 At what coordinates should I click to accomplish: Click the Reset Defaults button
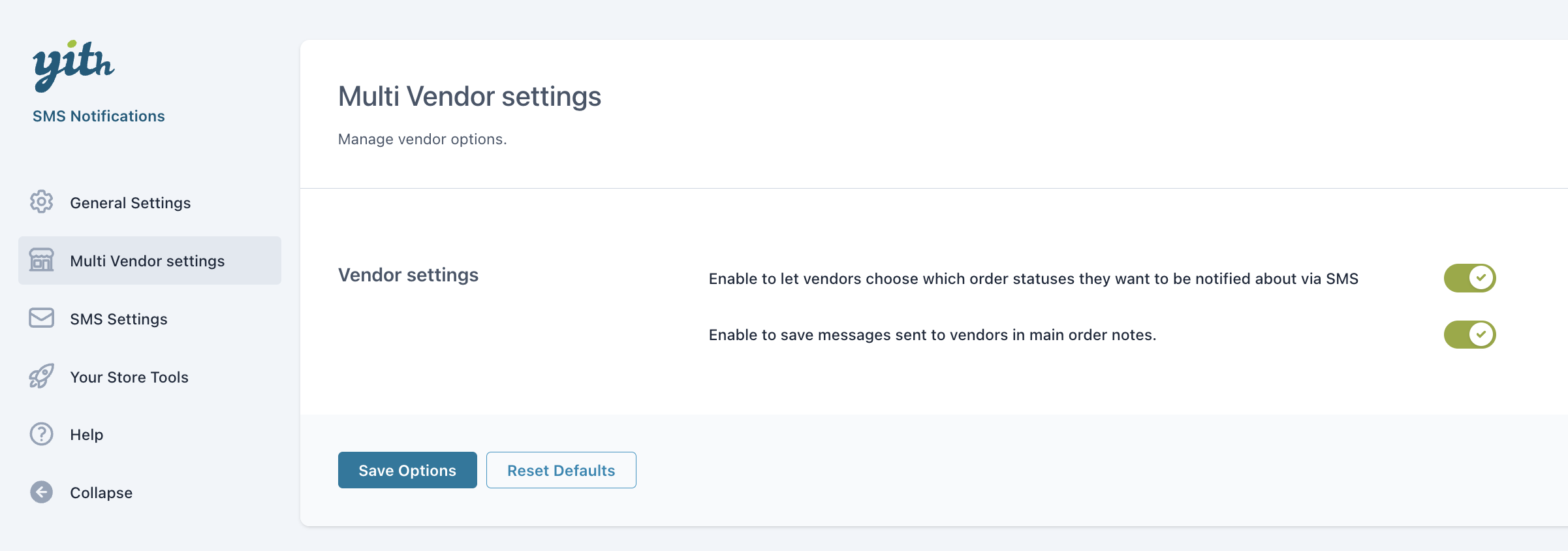pyautogui.click(x=561, y=470)
